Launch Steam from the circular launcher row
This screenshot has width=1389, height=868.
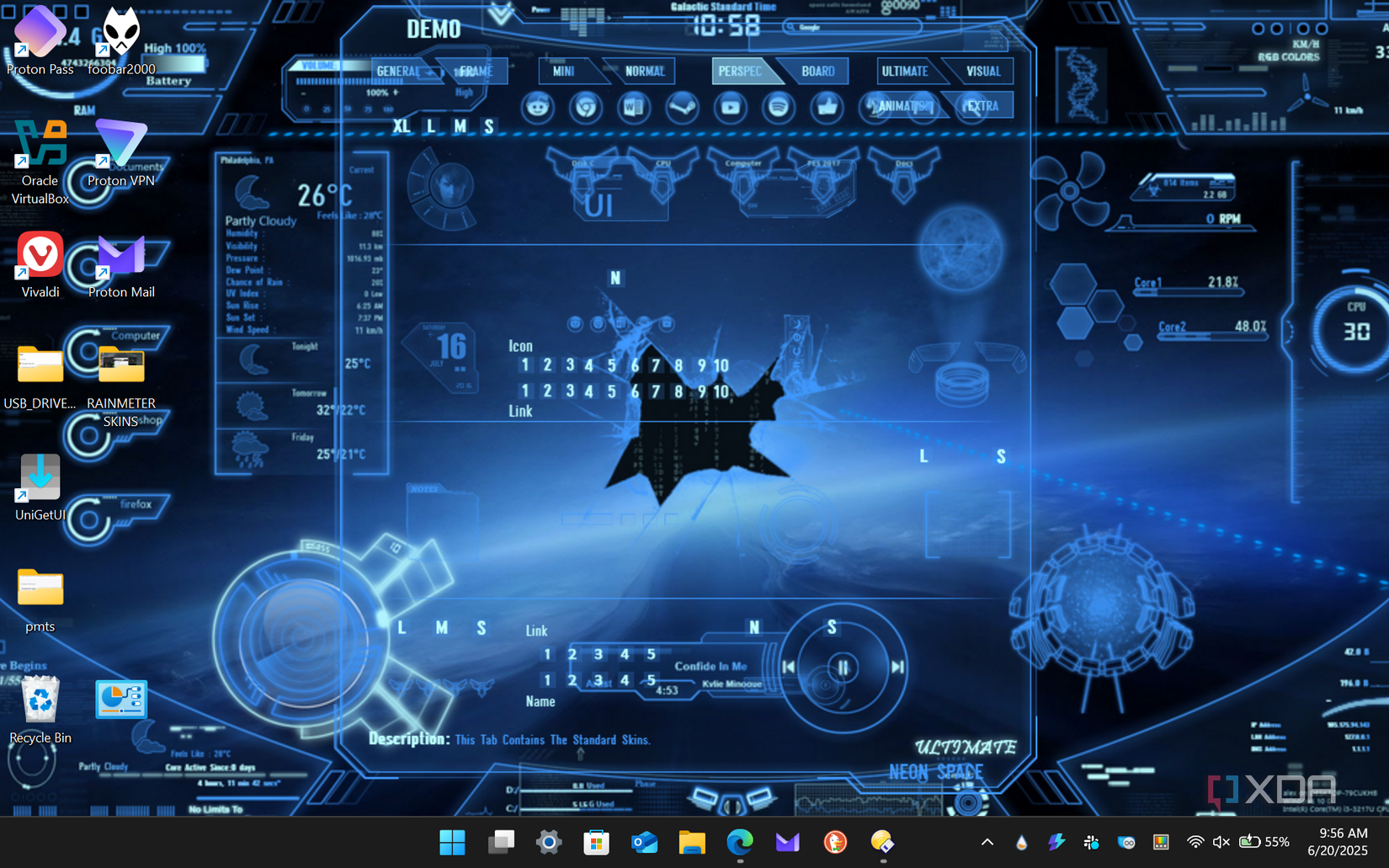pos(682,109)
